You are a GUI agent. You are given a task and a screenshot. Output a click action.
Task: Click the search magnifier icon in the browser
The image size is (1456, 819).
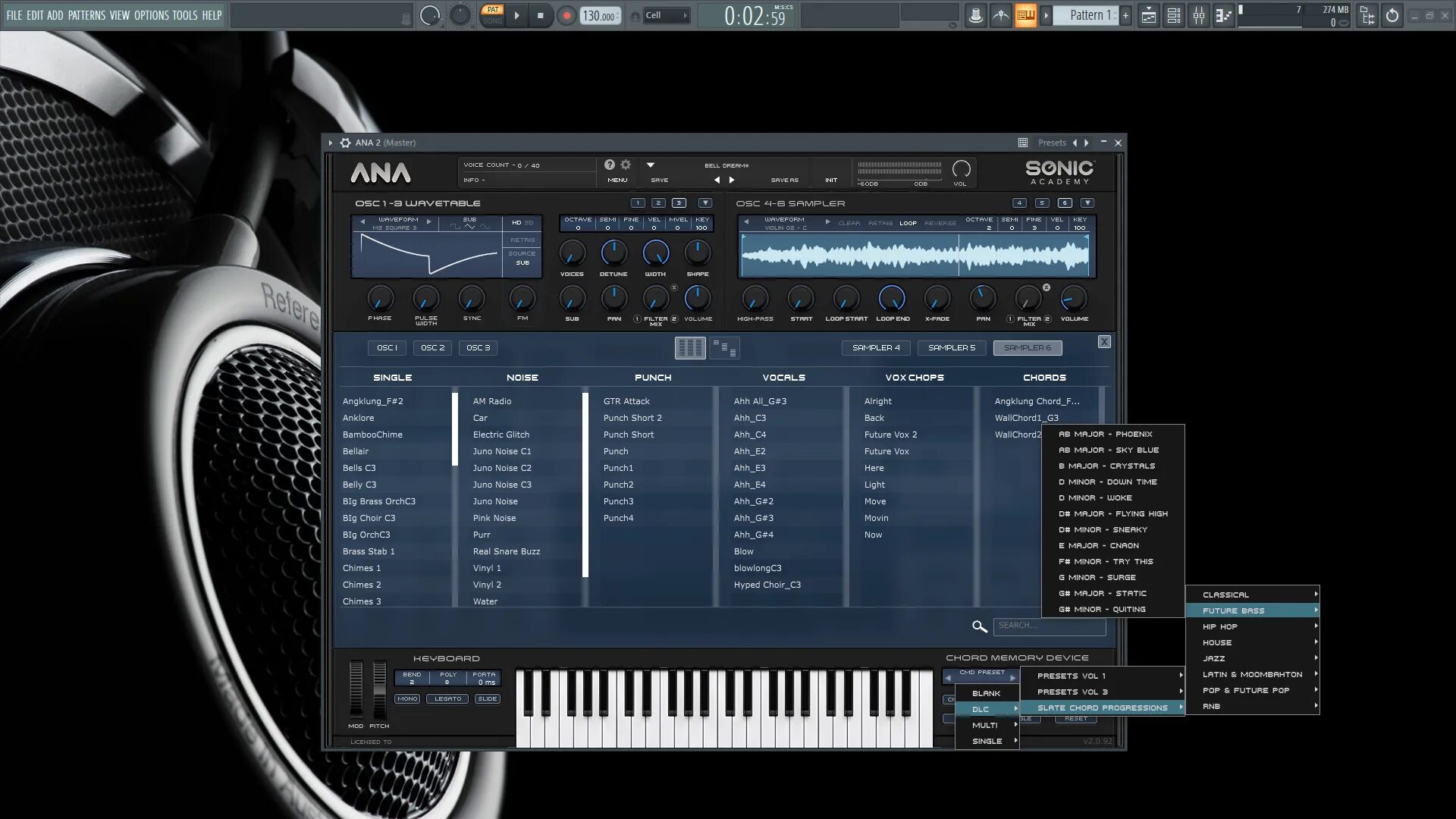[x=979, y=627]
